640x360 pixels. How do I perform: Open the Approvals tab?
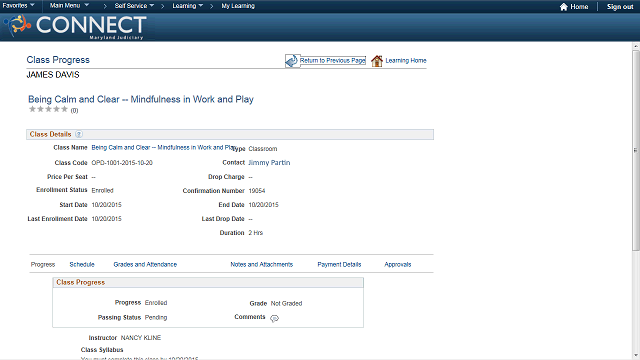point(398,264)
